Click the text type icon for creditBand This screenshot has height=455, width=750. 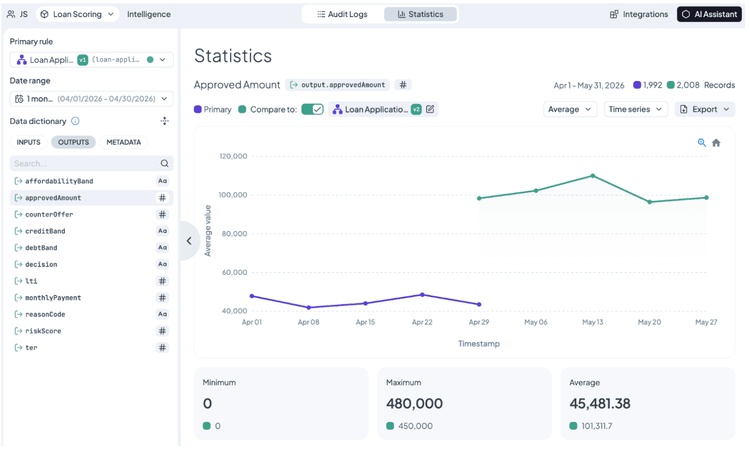[x=163, y=231]
